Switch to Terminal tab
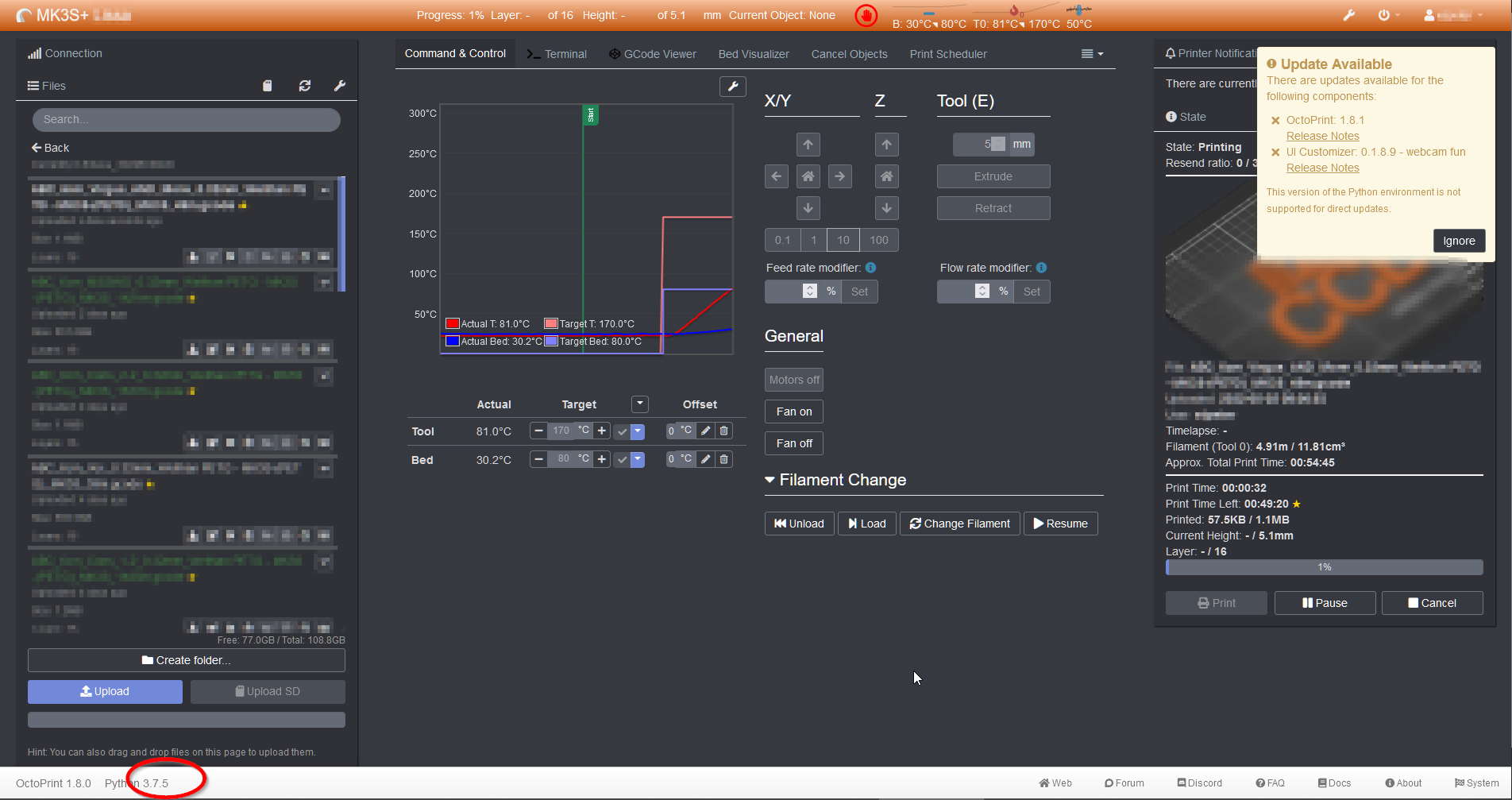This screenshot has width=1512, height=800. click(x=557, y=54)
